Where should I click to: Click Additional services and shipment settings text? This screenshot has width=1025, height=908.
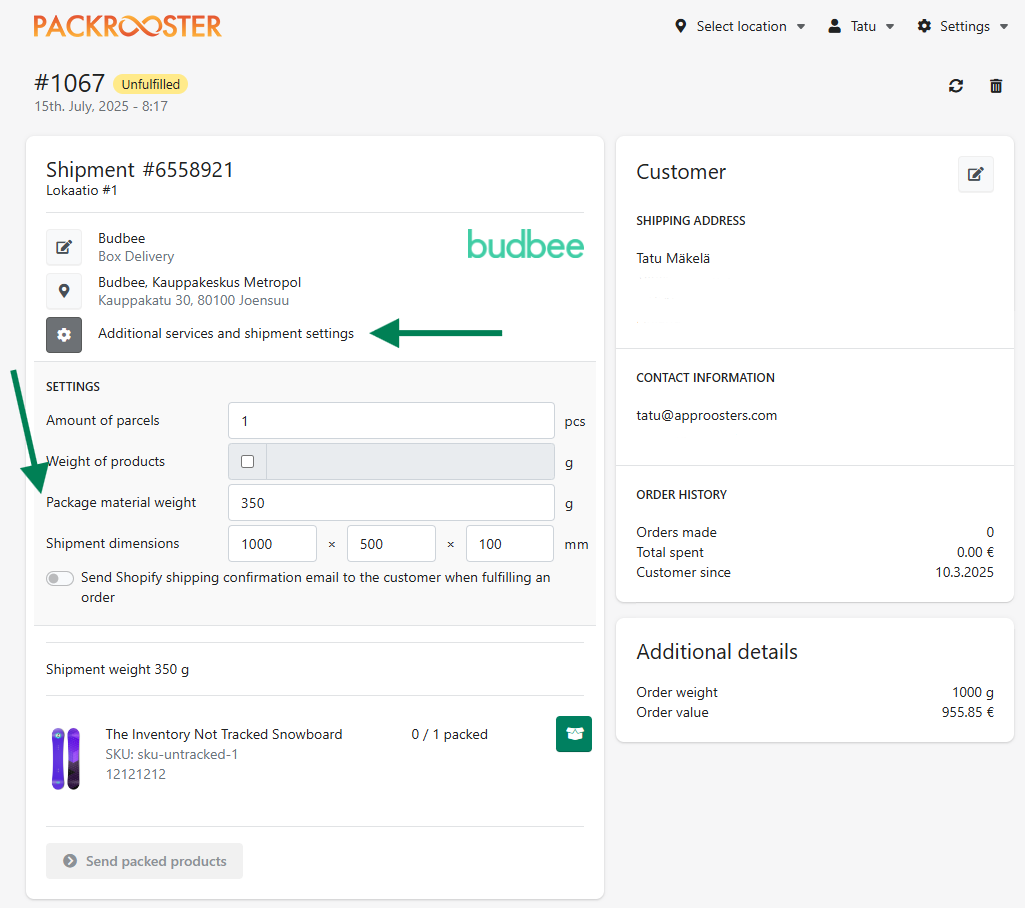[x=226, y=333]
